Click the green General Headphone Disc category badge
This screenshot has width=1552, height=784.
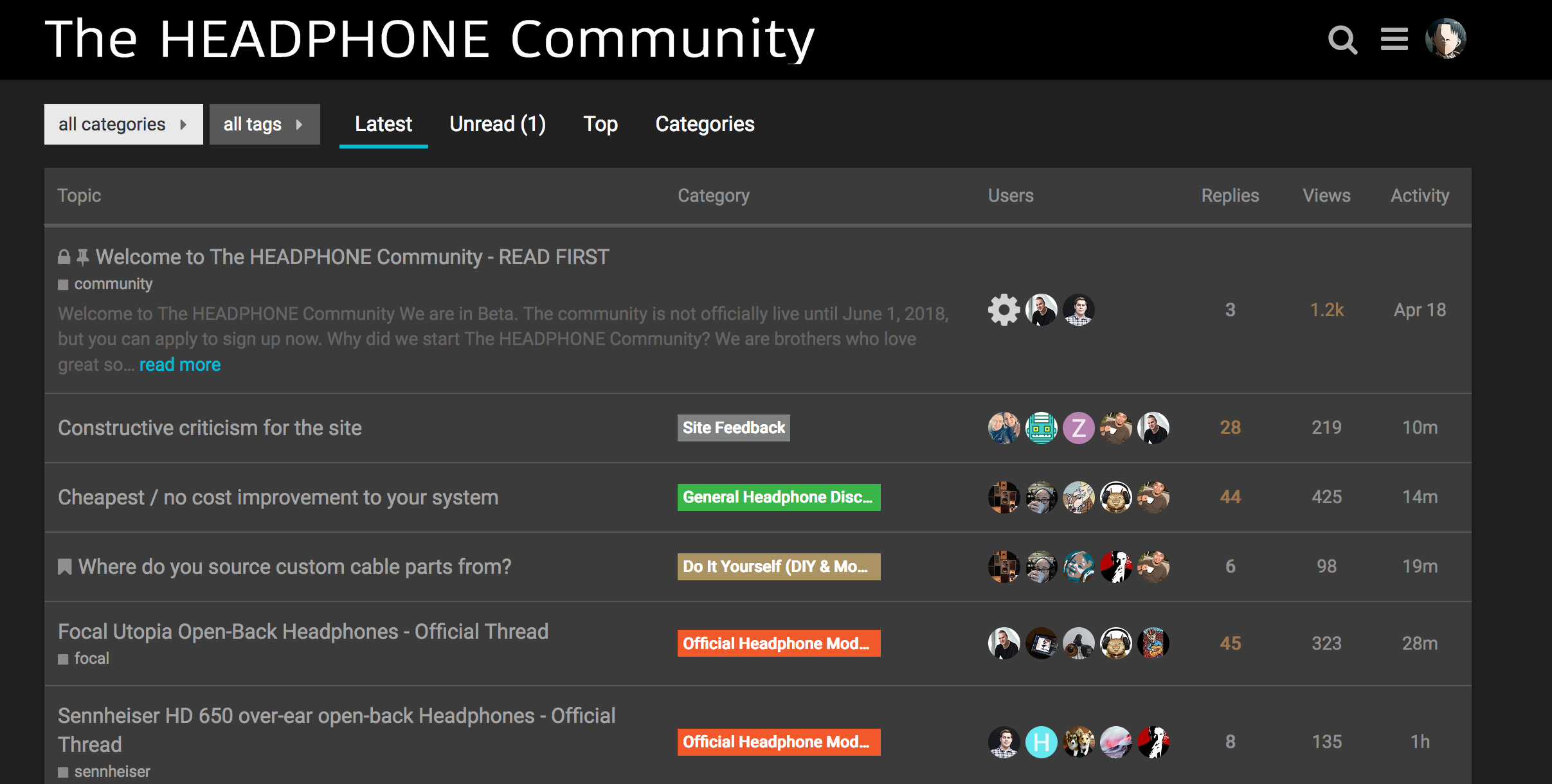(x=778, y=497)
